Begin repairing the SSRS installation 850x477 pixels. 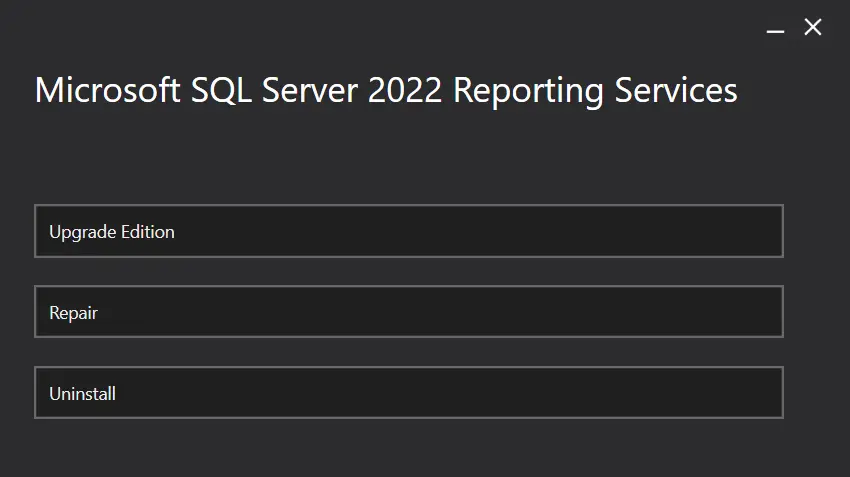(x=409, y=312)
